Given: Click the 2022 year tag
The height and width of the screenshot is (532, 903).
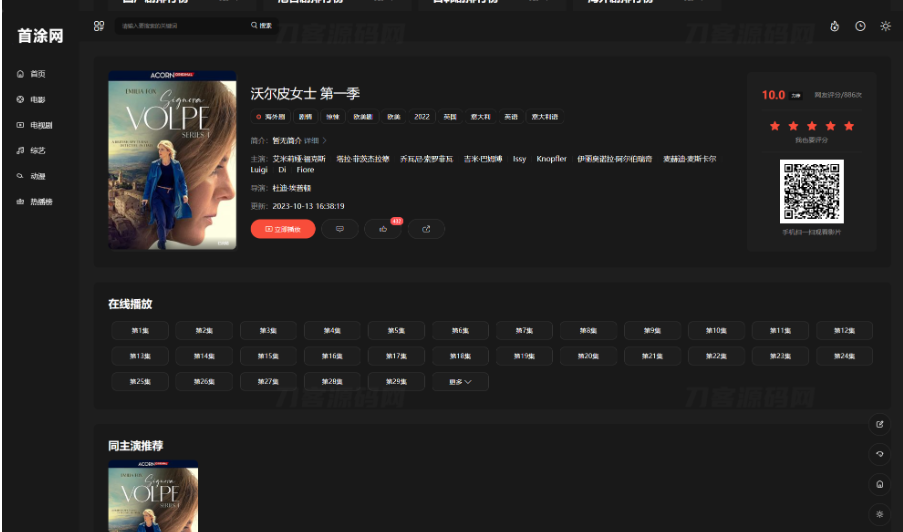Looking at the screenshot, I should click(x=422, y=117).
